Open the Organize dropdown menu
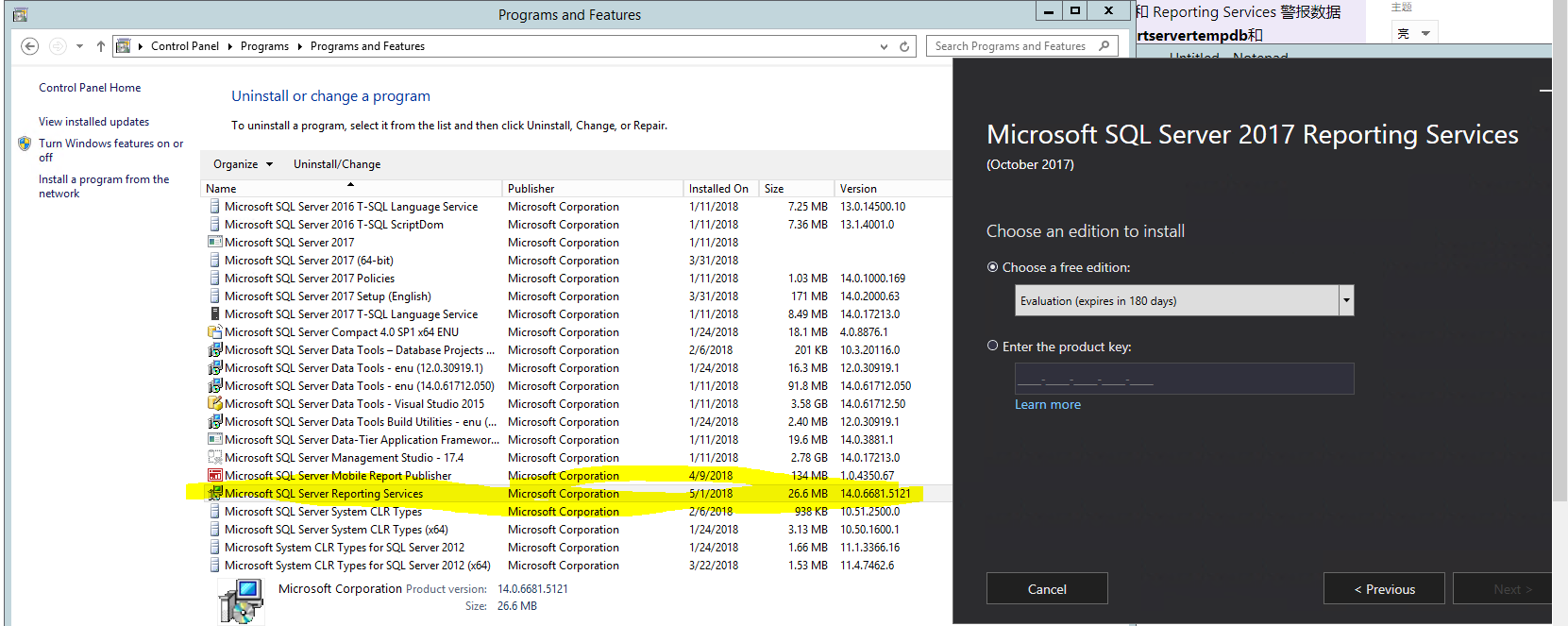Image resolution: width=1568 pixels, height=626 pixels. click(x=243, y=163)
